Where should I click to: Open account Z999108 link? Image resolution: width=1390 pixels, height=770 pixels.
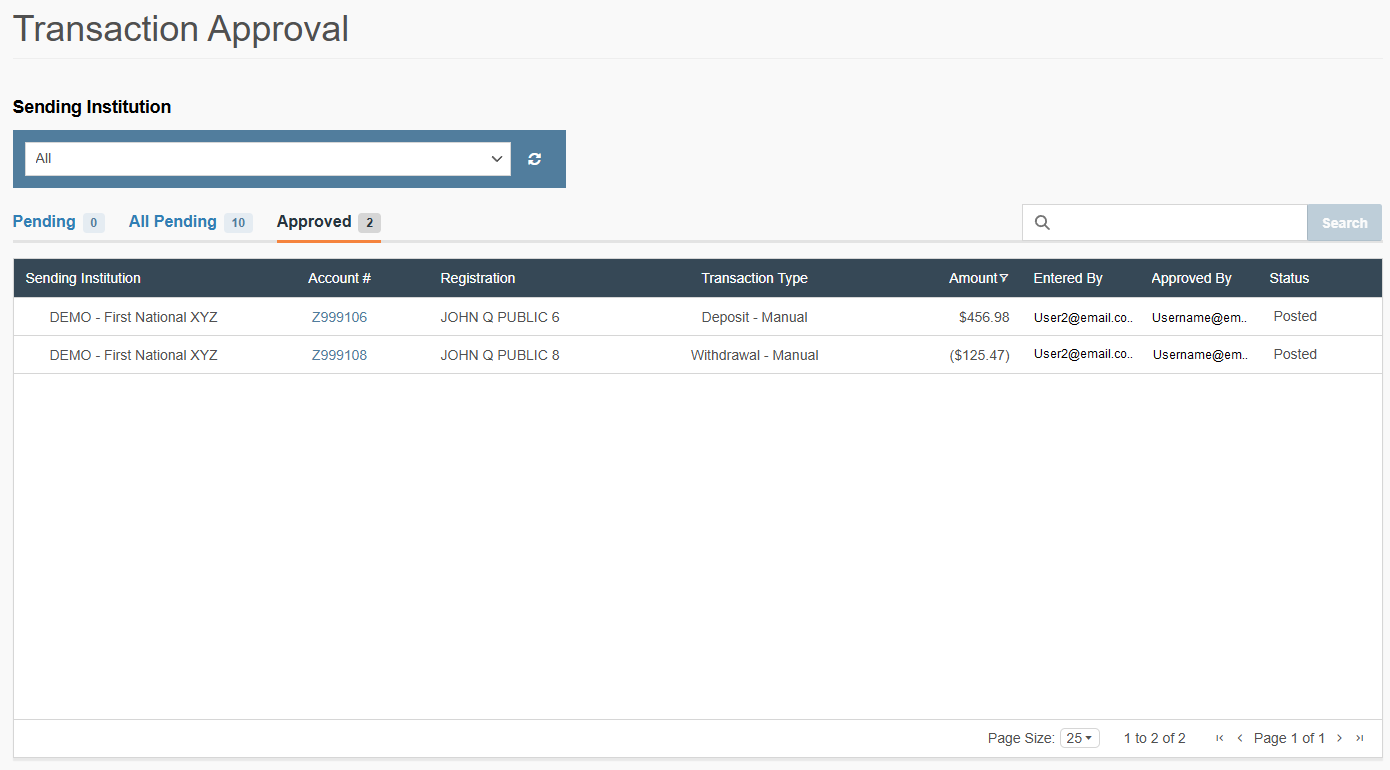point(339,355)
